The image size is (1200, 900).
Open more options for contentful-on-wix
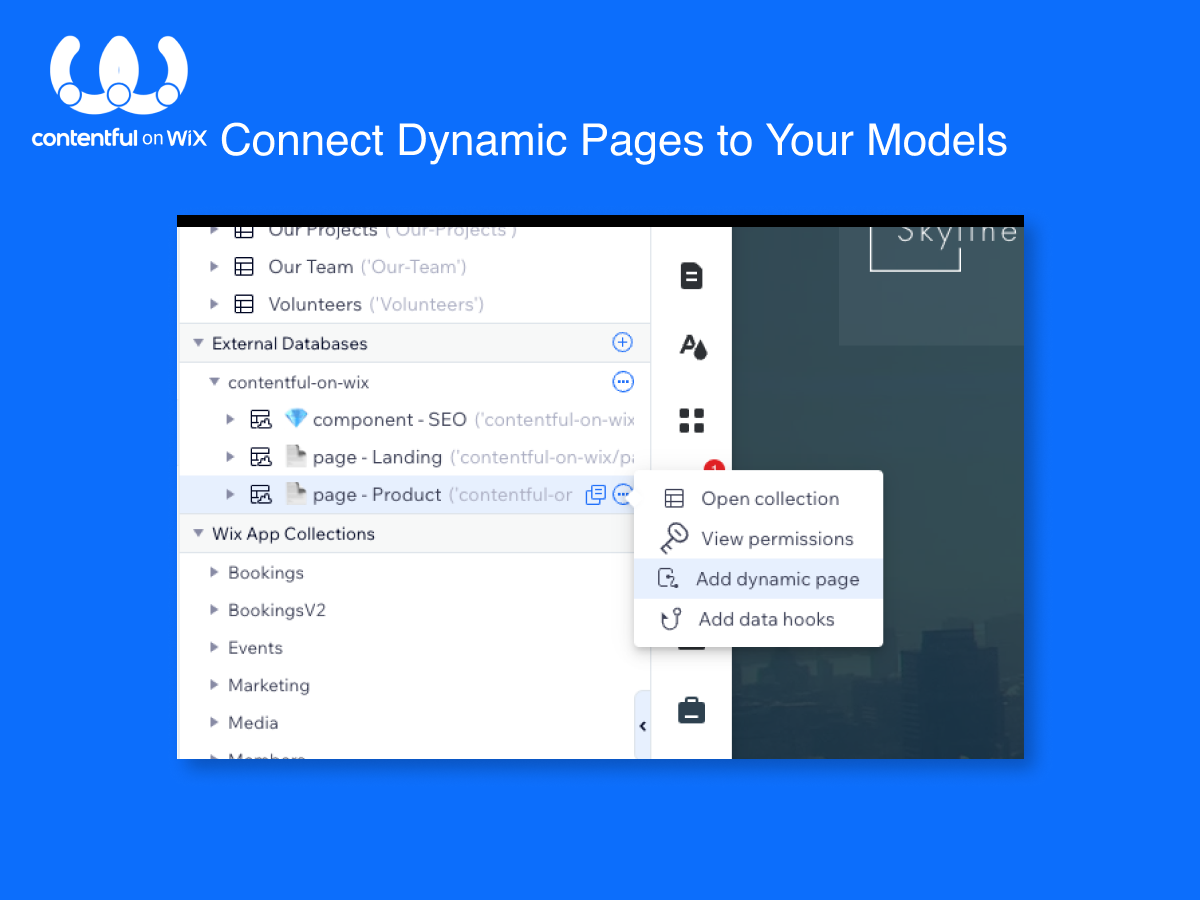coord(622,381)
